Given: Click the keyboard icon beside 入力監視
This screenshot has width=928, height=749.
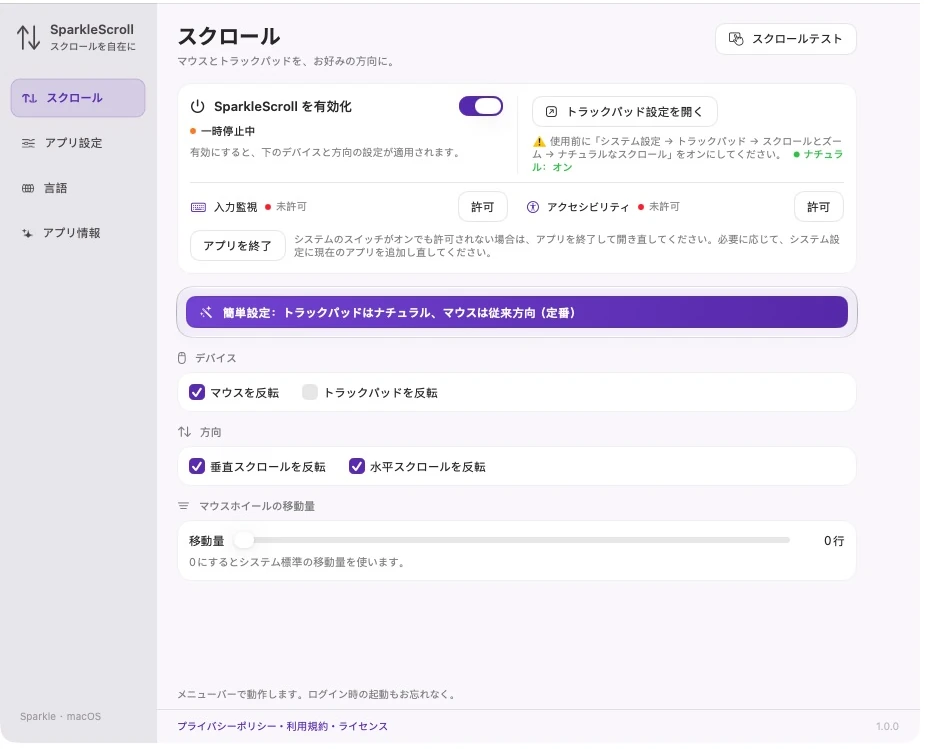Looking at the screenshot, I should click(x=198, y=207).
